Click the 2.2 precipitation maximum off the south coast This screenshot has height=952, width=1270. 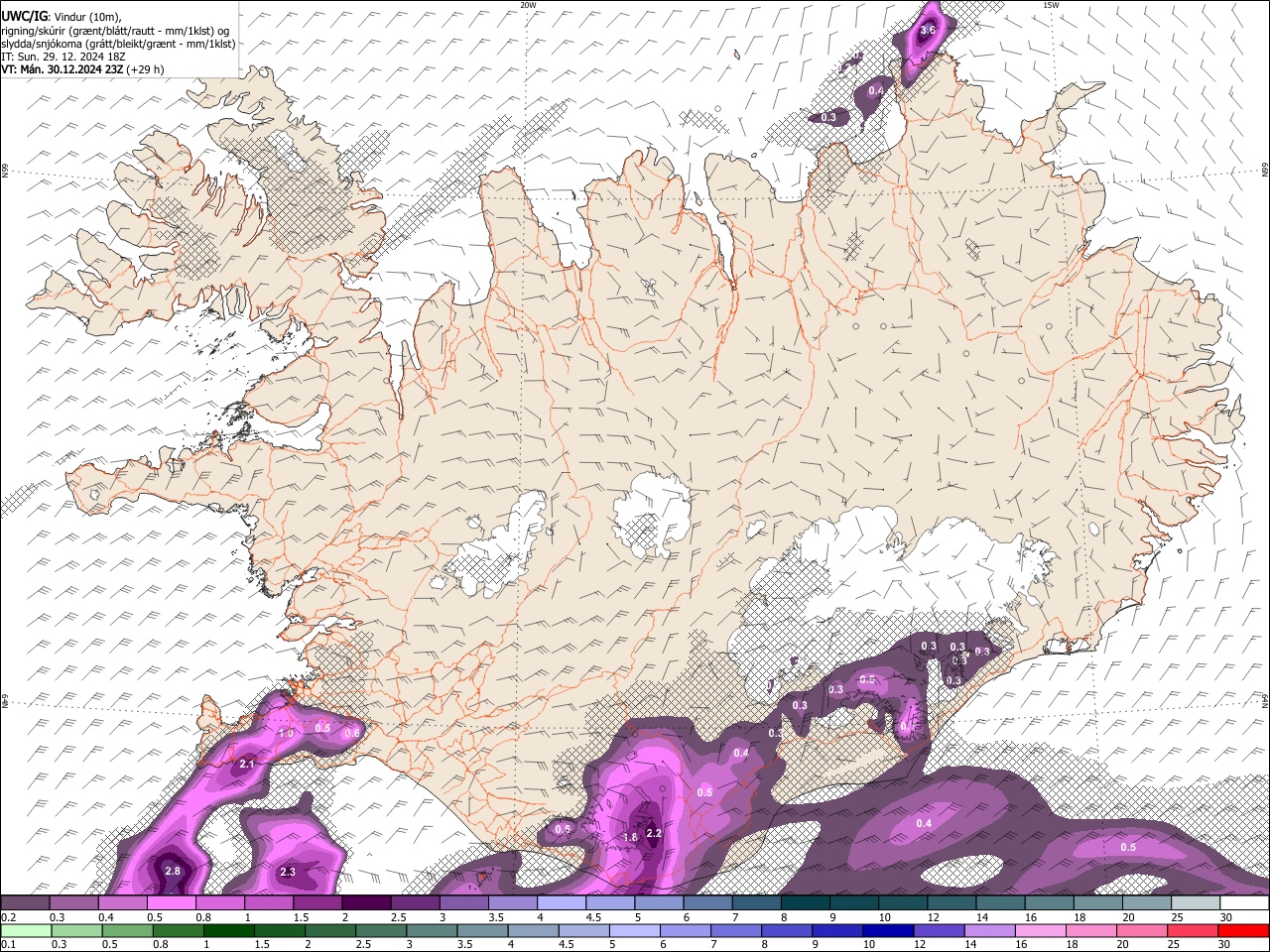coord(654,833)
